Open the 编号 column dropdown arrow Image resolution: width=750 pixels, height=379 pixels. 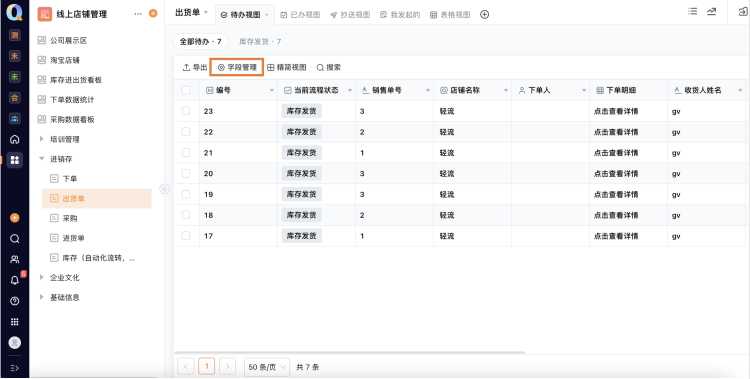tap(272, 90)
